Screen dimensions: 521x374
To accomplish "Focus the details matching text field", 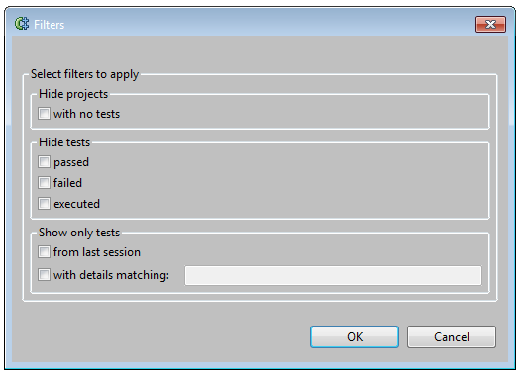I will click(x=333, y=275).
